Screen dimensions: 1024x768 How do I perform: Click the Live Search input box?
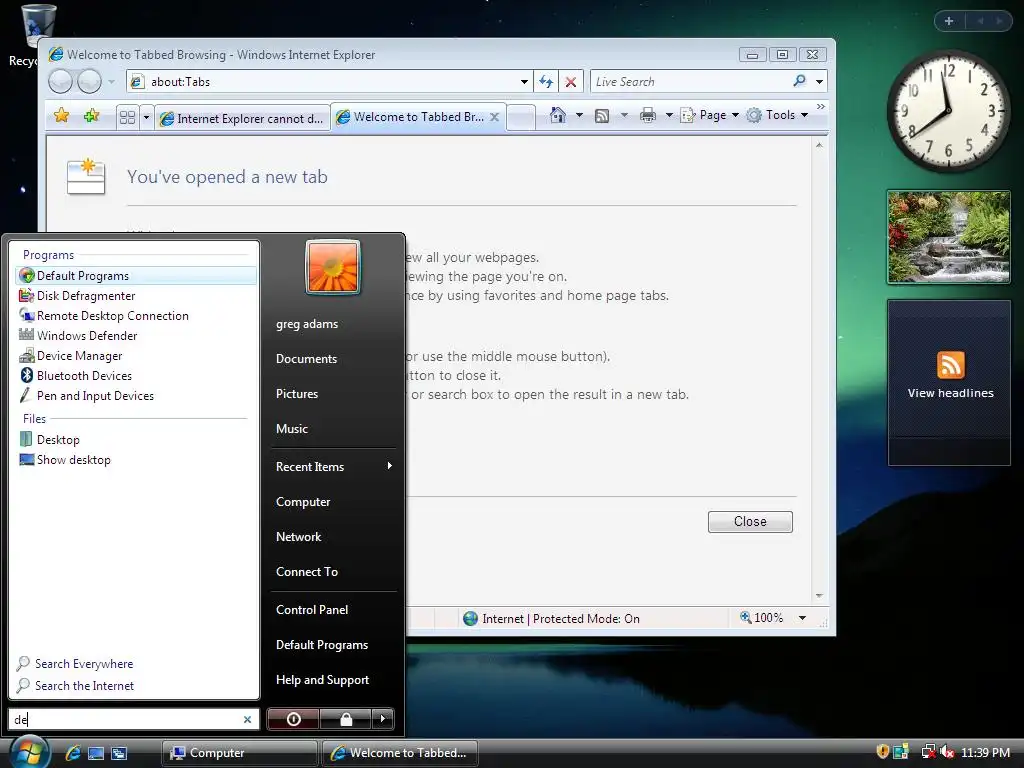(689, 82)
